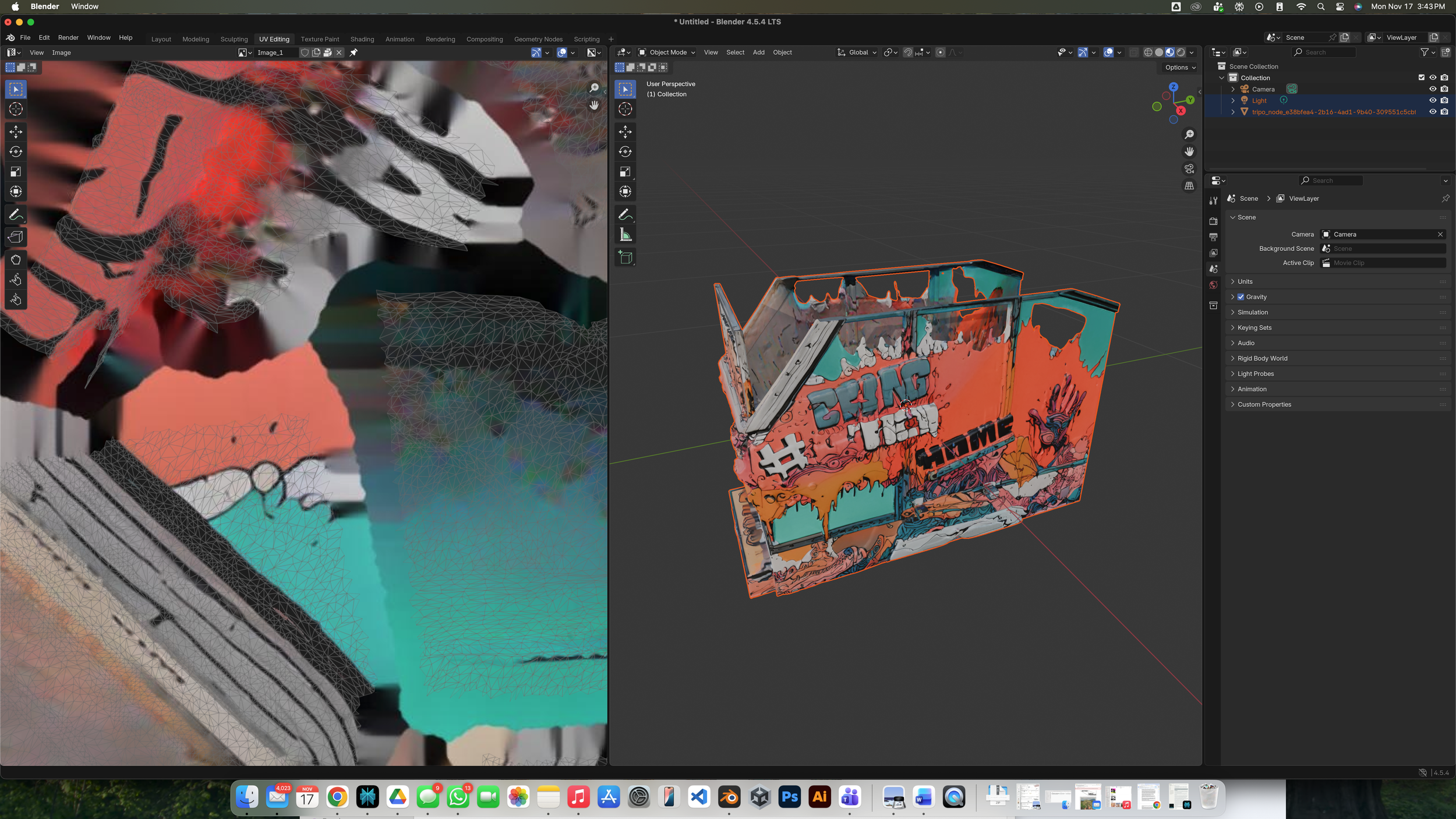Select the Add Cube tool
The image size is (1456, 819).
[x=625, y=257]
